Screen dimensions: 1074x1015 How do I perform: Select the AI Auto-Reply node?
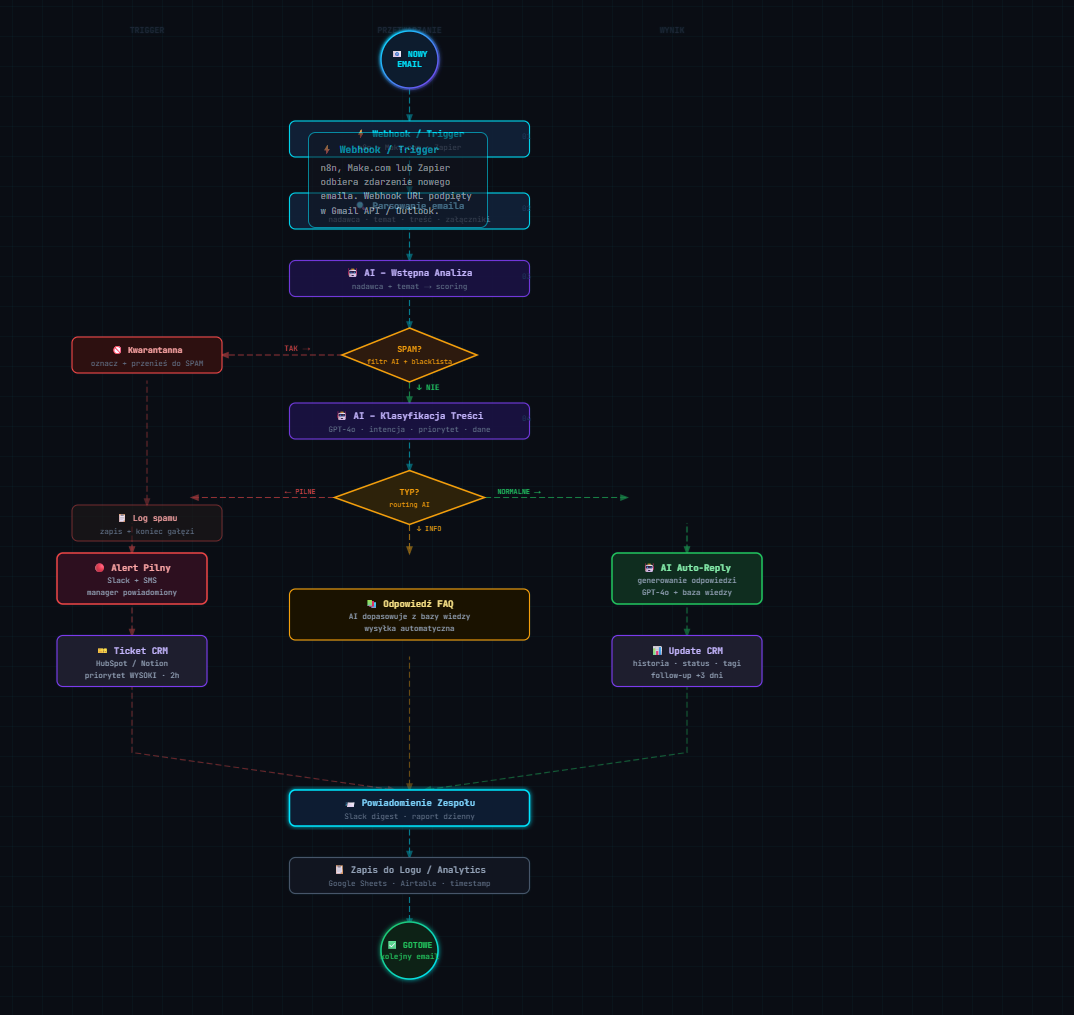(687, 579)
